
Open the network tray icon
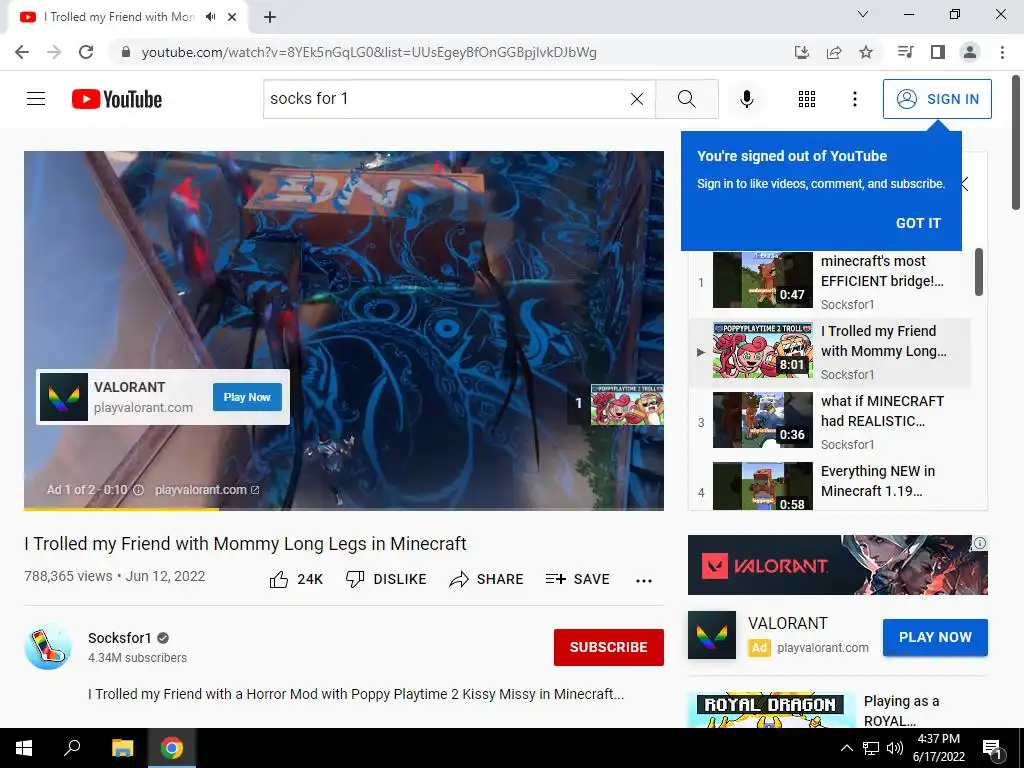coord(871,748)
